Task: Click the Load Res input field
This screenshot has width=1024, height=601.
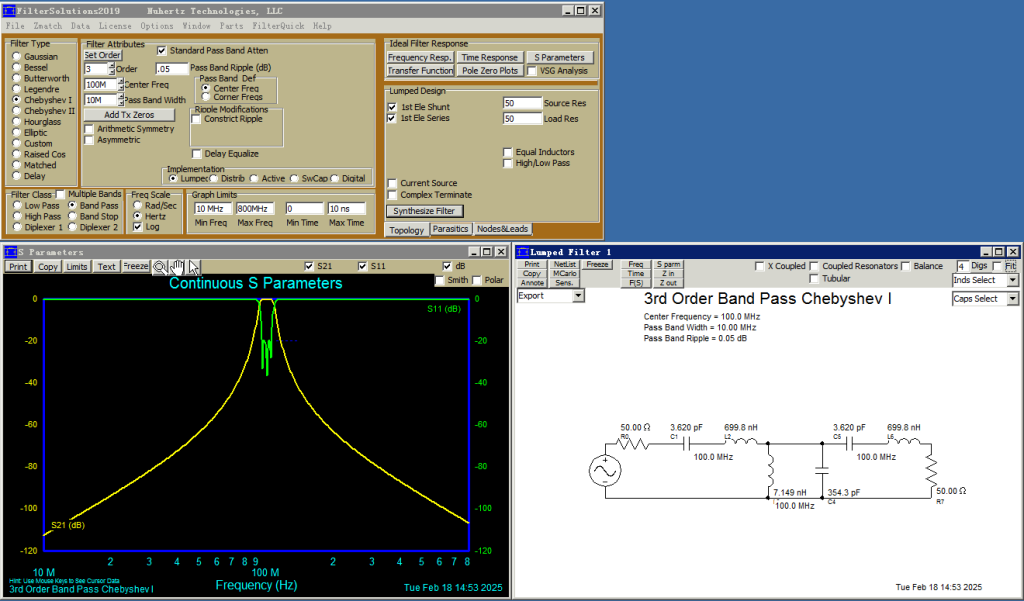Action: coord(522,119)
